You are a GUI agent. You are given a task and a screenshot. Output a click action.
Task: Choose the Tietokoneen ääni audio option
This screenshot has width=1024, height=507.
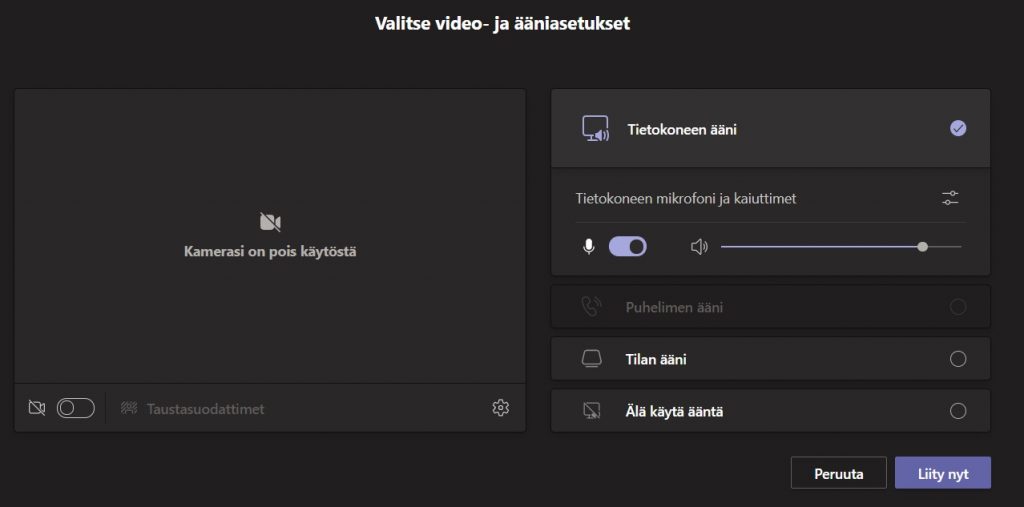[x=683, y=129]
